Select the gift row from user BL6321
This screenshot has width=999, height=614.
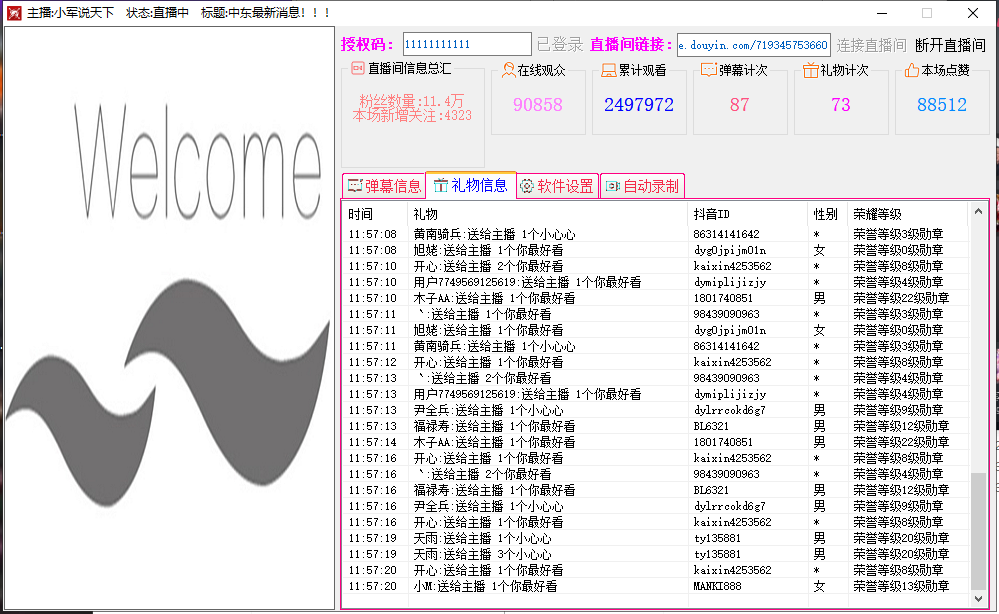point(600,426)
